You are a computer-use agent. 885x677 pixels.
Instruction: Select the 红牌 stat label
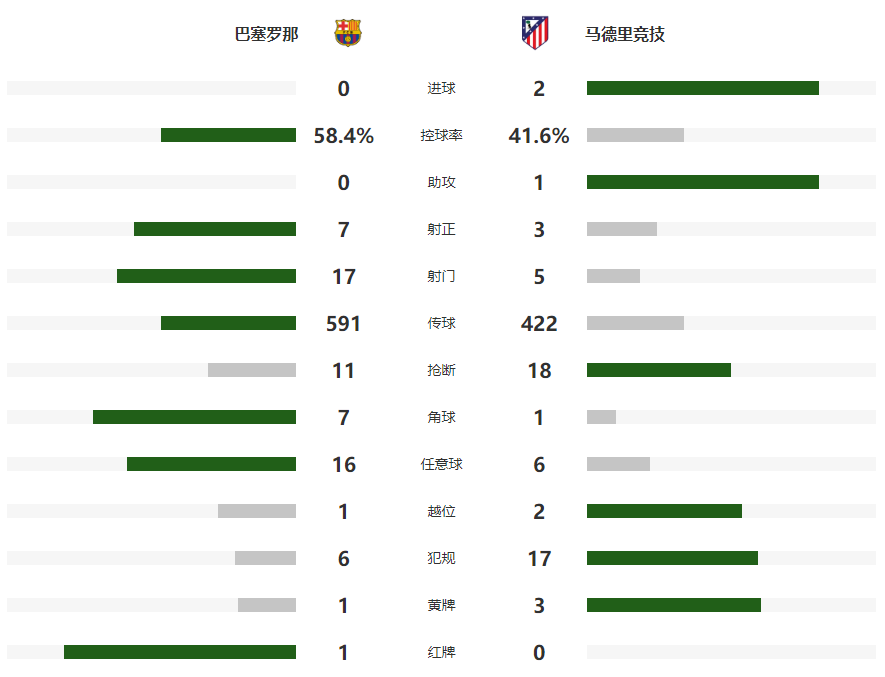point(441,652)
